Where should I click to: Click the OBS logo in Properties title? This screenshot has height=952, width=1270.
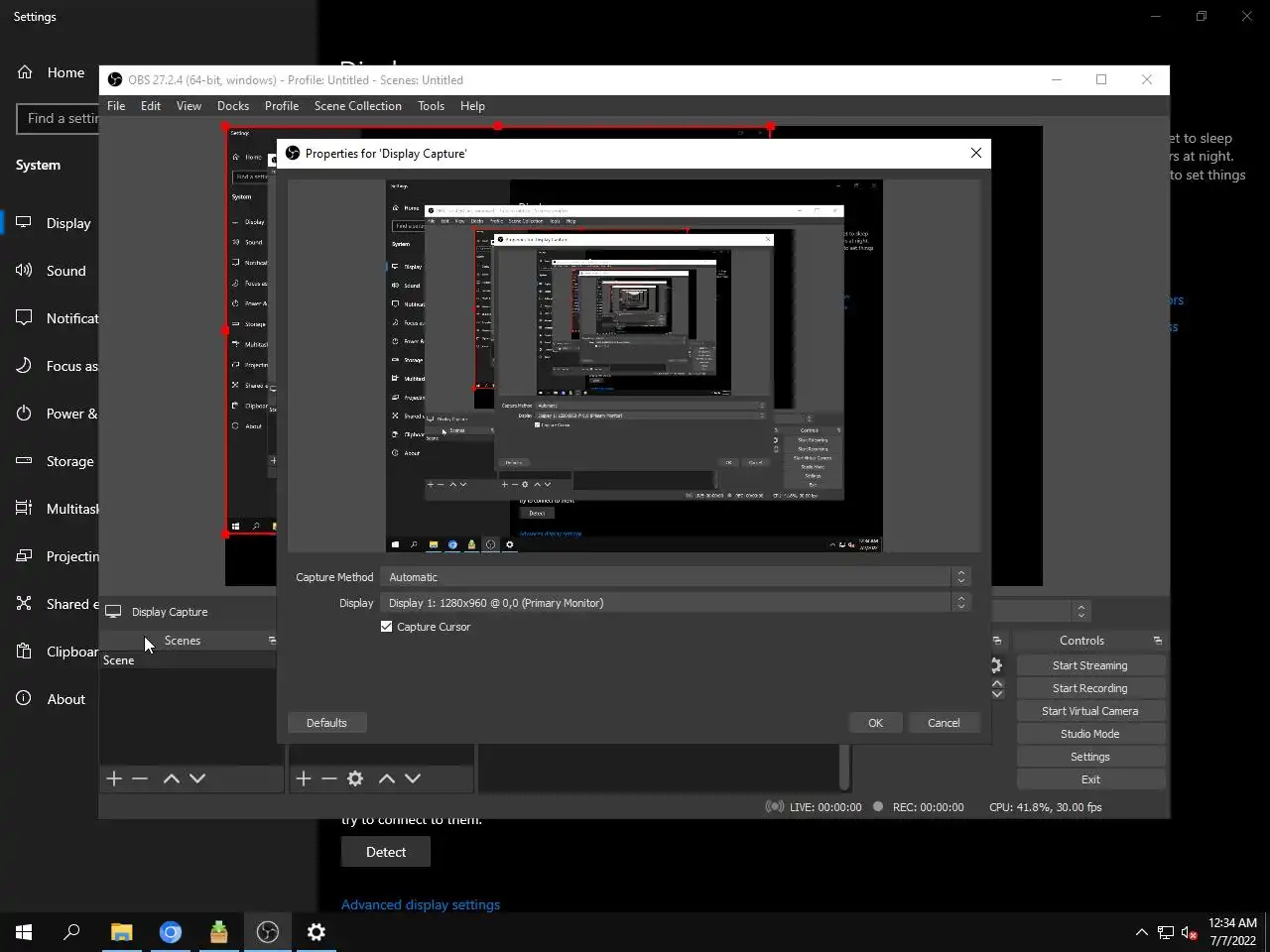click(293, 153)
